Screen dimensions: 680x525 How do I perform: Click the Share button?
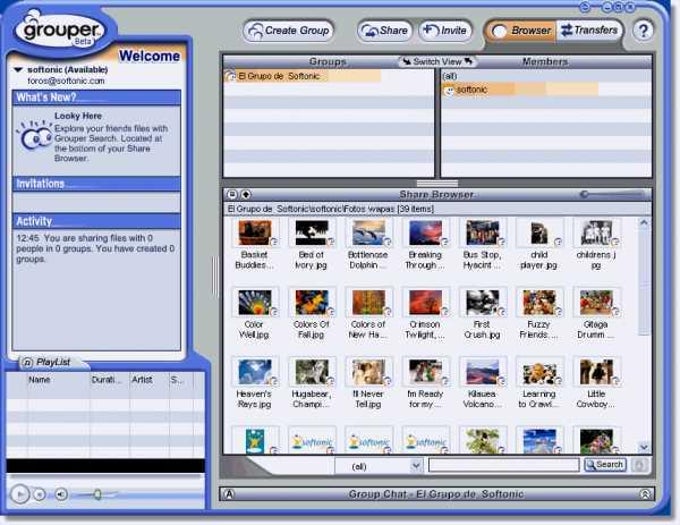pos(385,31)
